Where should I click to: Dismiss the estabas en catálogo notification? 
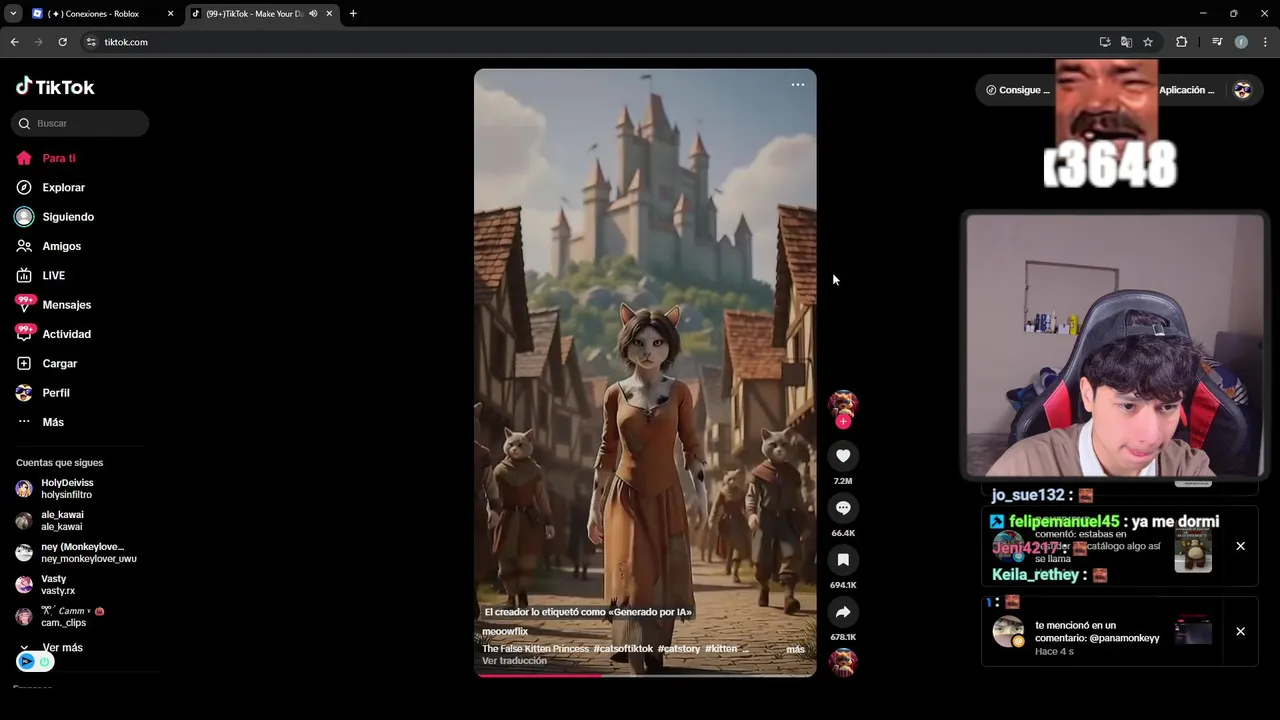tap(1240, 546)
